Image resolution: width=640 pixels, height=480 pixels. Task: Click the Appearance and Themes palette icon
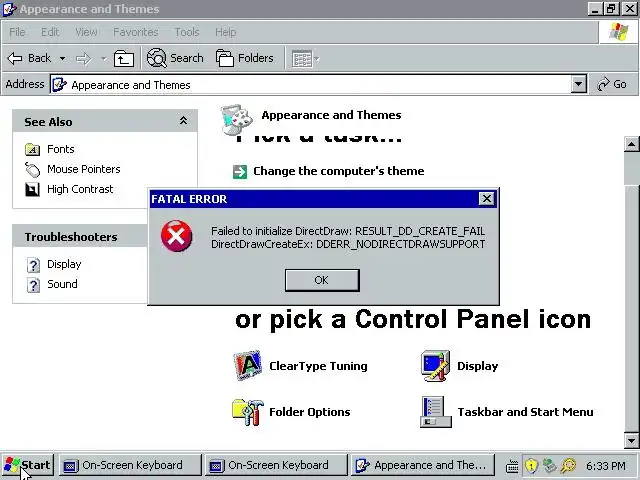pyautogui.click(x=236, y=119)
